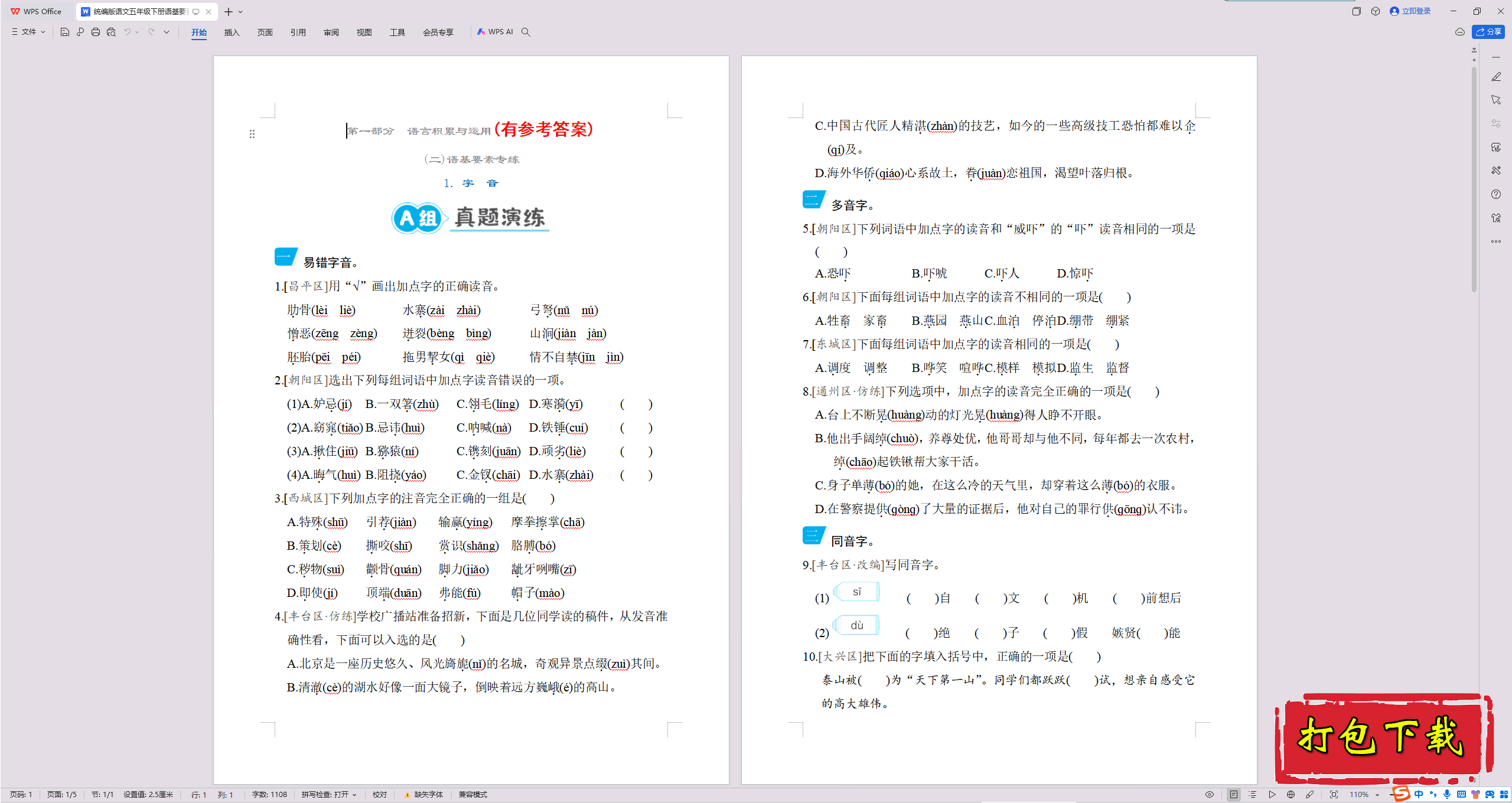Expand the undo history dropdown arrow
Viewport: 1512px width, 803px height.
click(x=137, y=32)
